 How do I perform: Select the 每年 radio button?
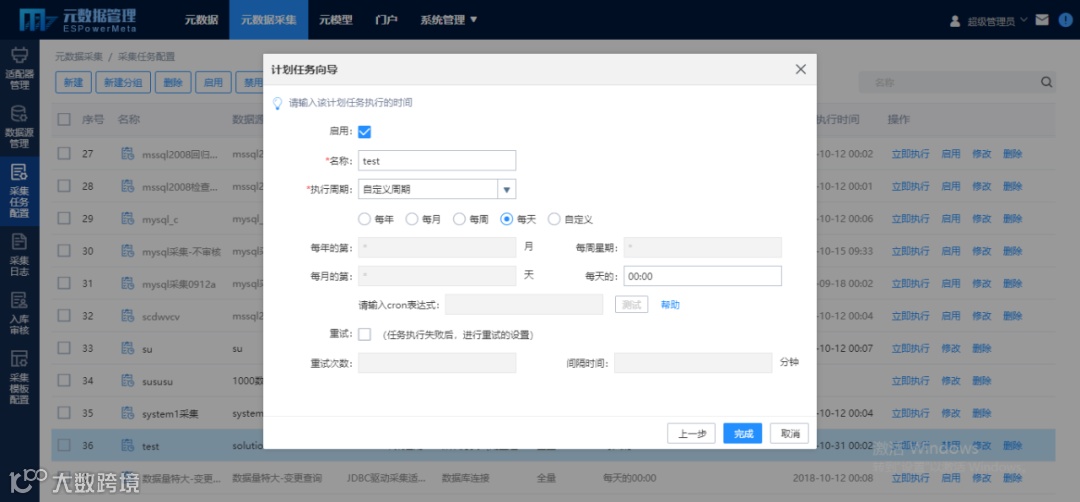[364, 219]
